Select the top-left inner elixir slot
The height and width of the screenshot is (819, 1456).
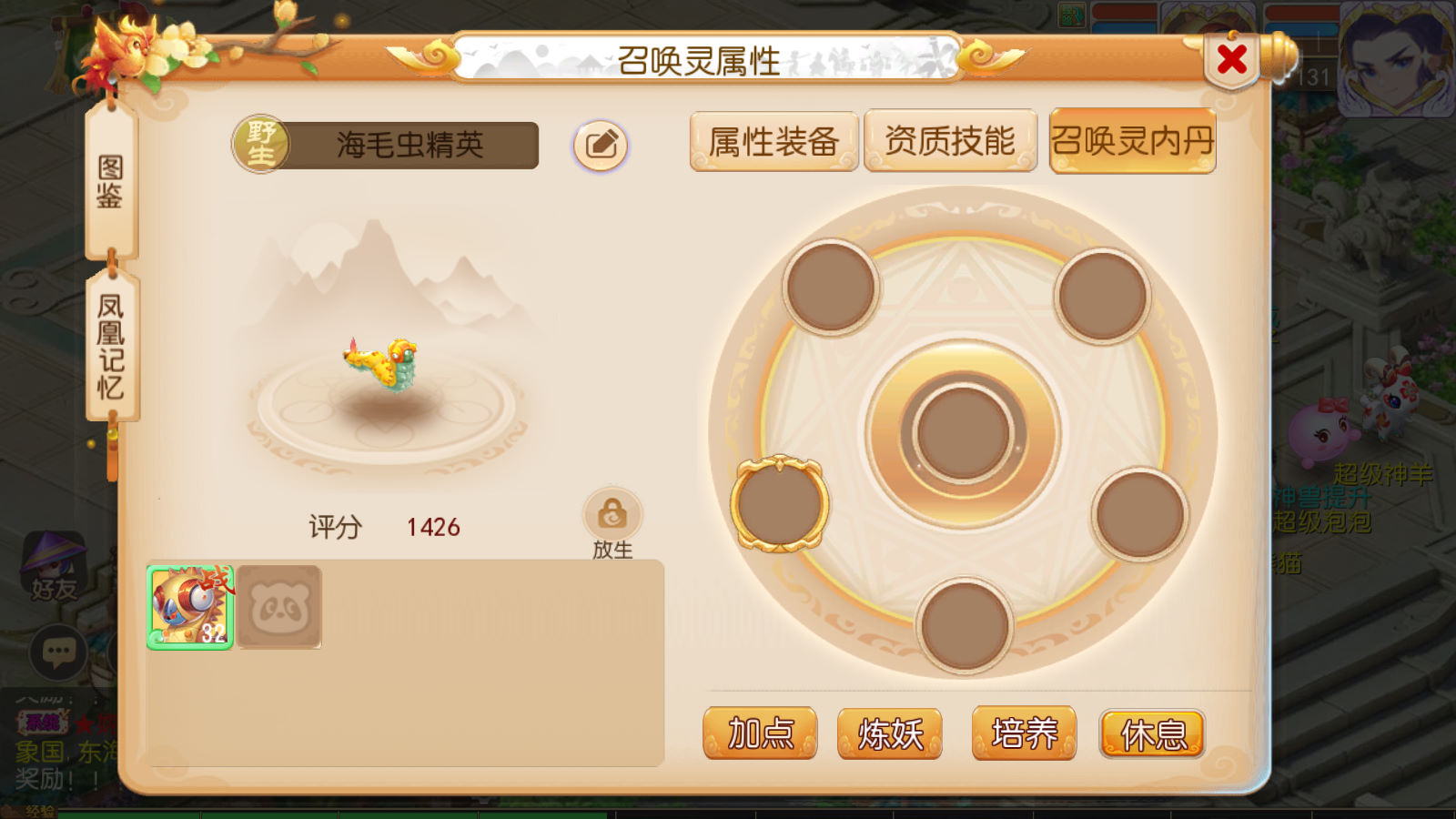(x=830, y=287)
